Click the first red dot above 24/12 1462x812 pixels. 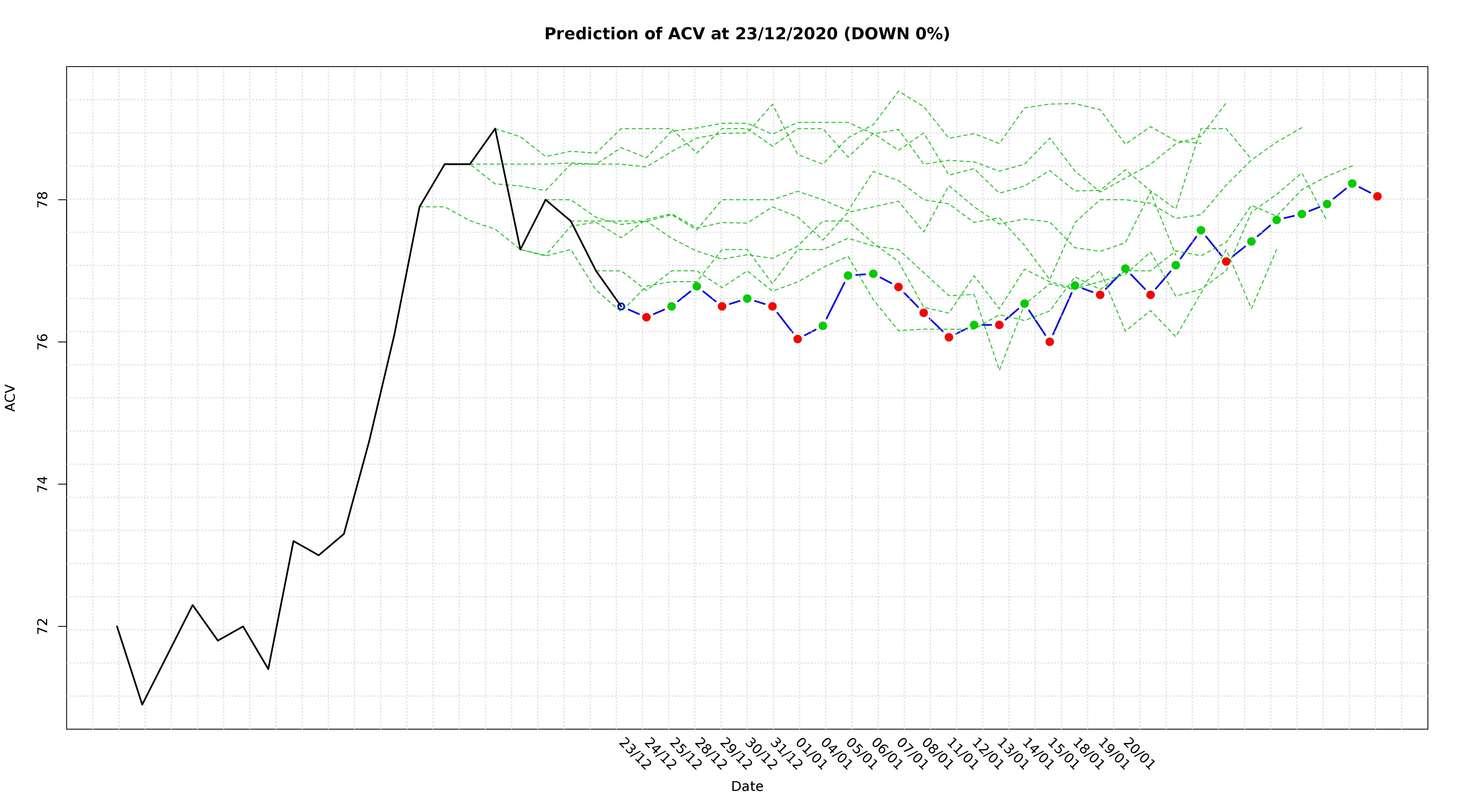646,317
